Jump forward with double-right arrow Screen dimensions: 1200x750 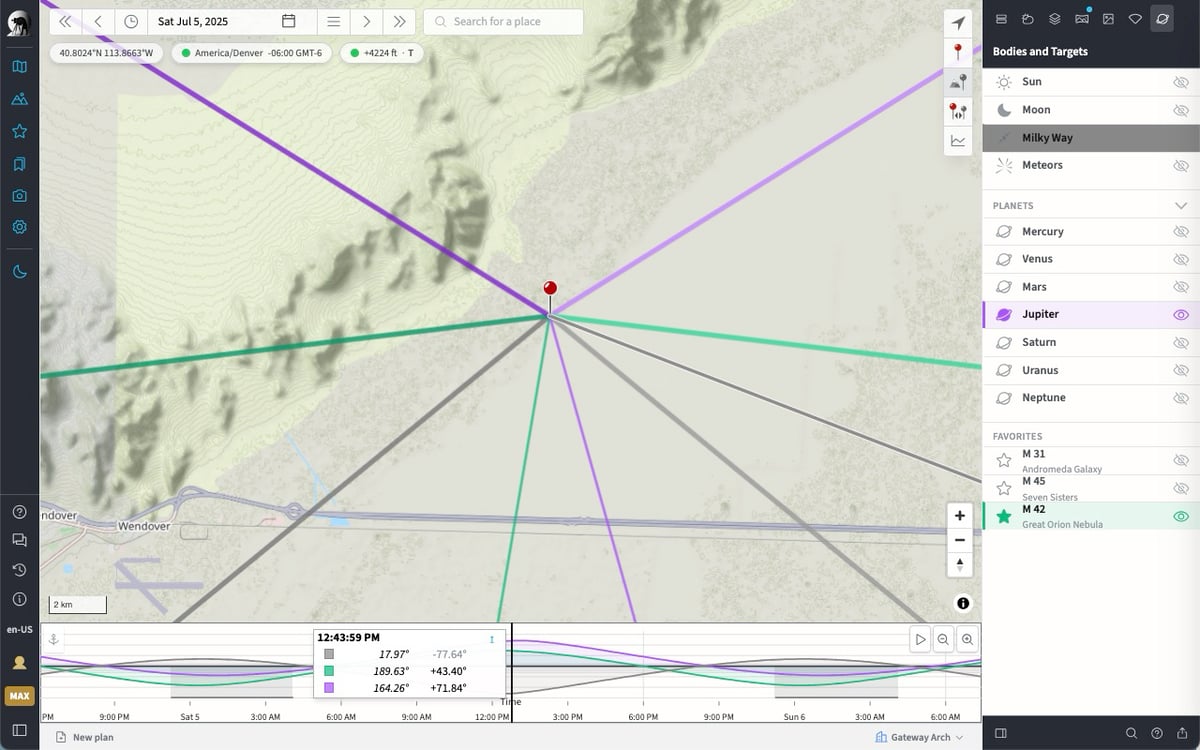point(399,21)
